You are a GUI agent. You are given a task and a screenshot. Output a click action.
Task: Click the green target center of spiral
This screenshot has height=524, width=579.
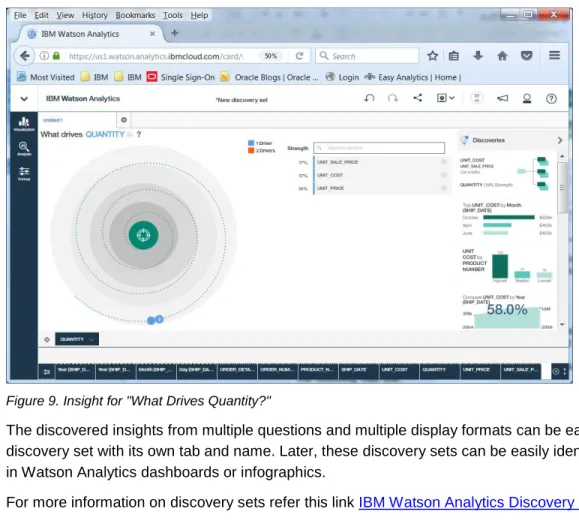(x=143, y=235)
